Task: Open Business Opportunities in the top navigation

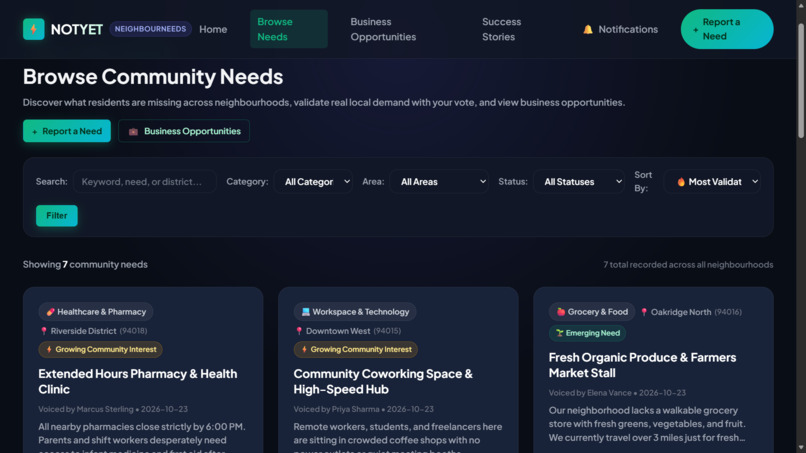Action: [x=383, y=29]
